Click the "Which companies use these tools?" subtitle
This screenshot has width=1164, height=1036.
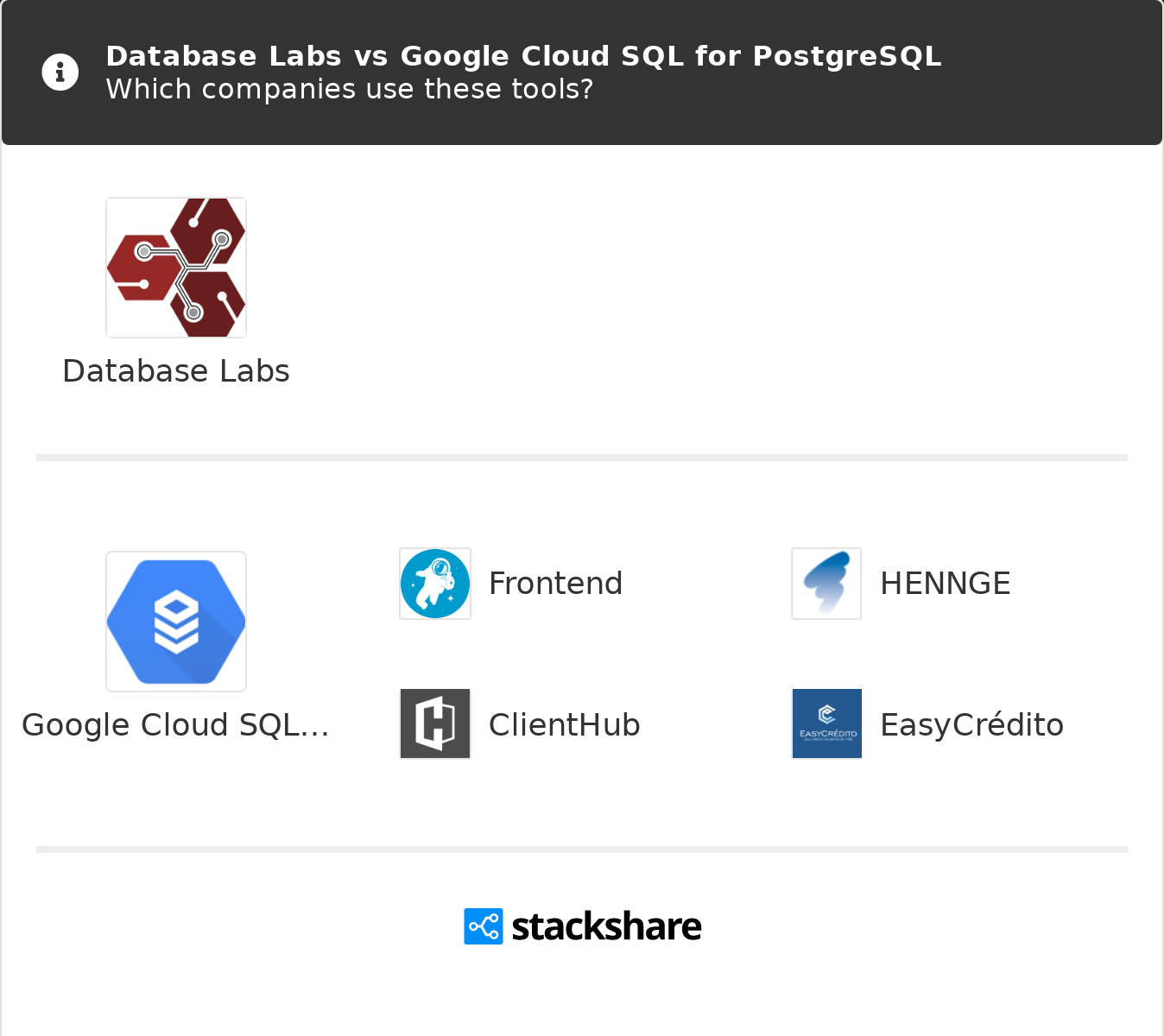click(x=349, y=89)
